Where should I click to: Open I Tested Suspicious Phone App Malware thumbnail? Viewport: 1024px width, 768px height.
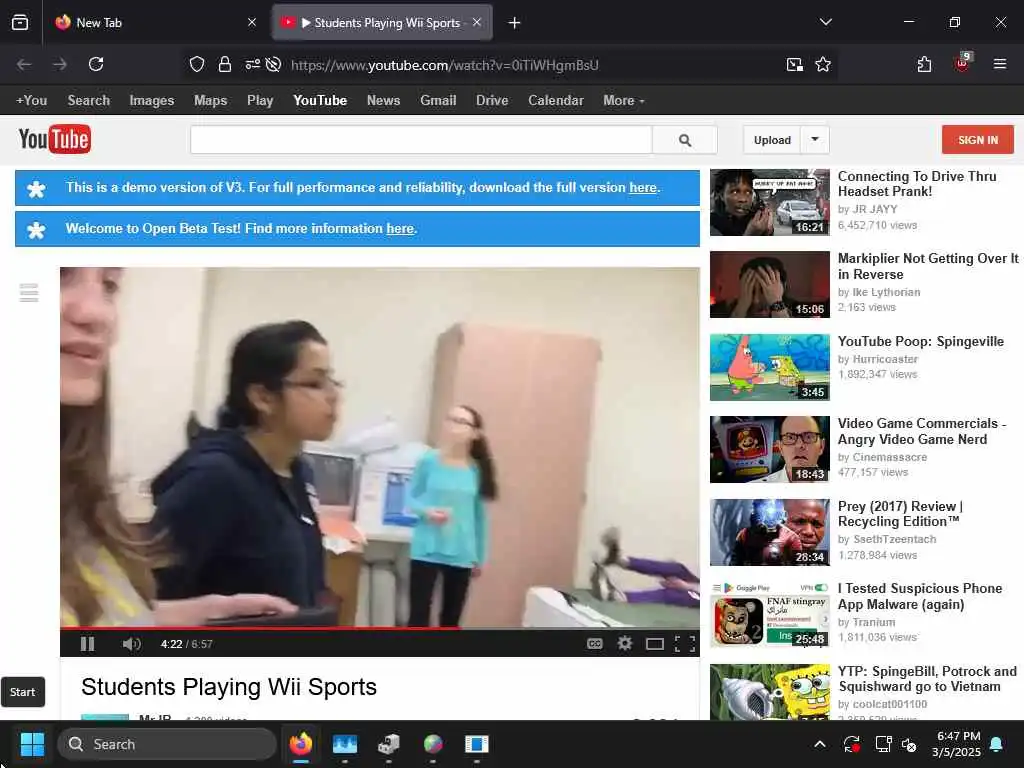click(x=770, y=614)
